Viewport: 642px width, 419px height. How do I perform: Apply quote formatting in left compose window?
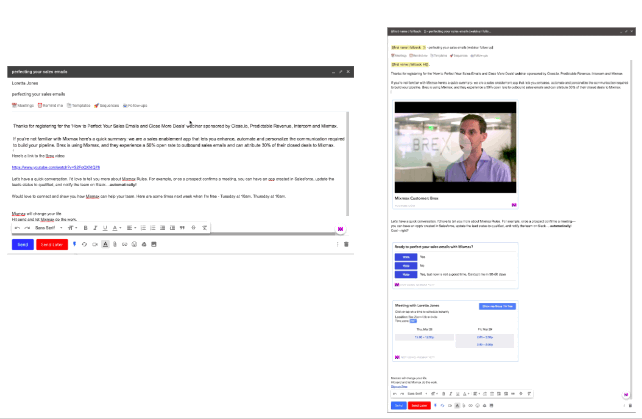pos(182,228)
